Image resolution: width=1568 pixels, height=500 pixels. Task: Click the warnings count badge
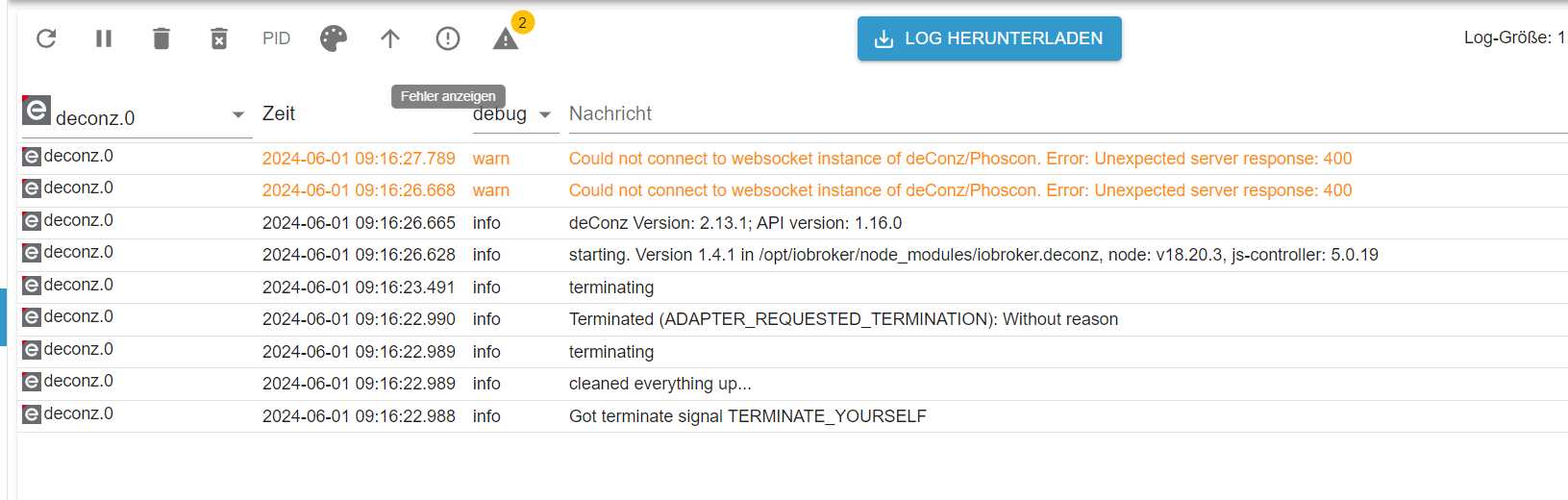pos(522,22)
